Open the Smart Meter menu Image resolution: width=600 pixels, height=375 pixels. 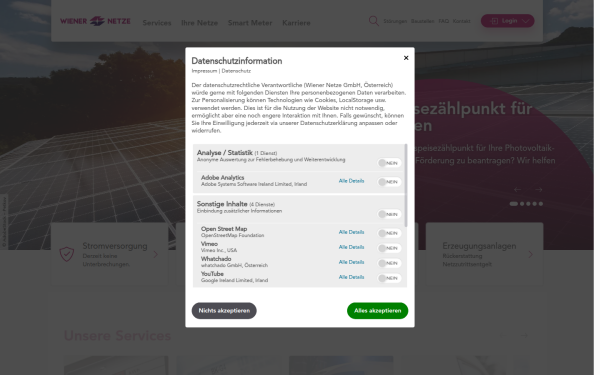[250, 23]
